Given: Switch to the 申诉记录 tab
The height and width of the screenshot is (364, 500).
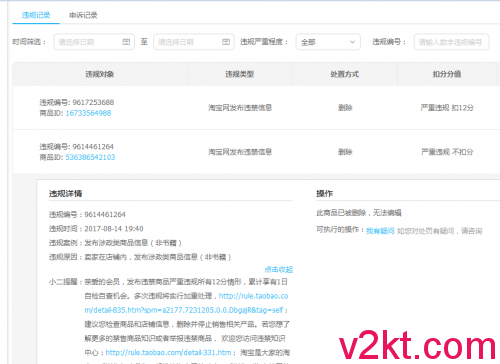Looking at the screenshot, I should tap(83, 15).
